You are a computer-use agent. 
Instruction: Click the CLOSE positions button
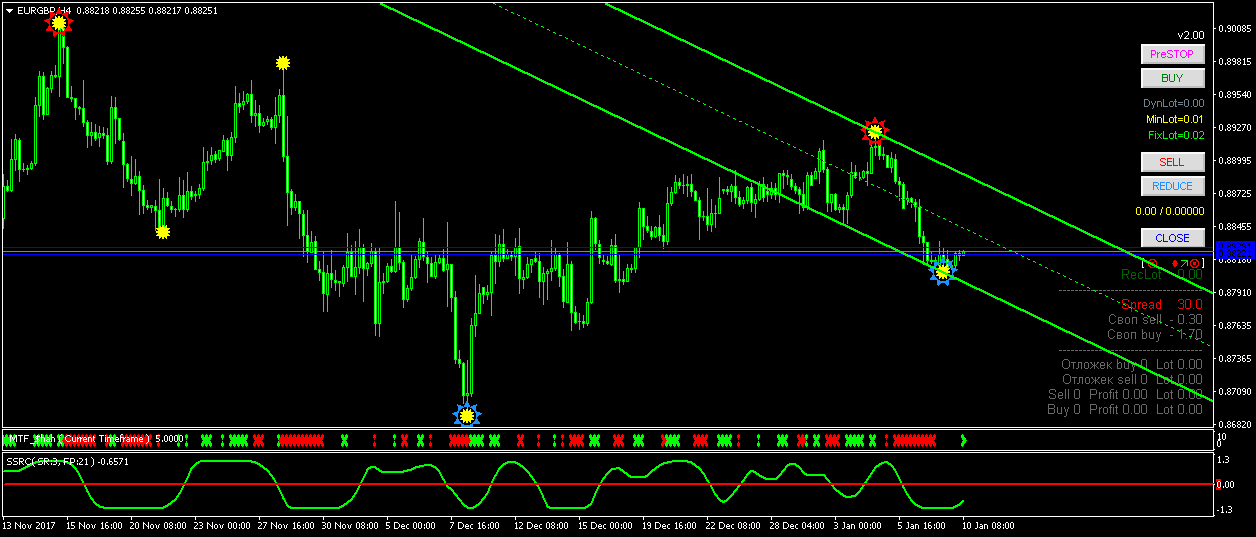click(1173, 238)
